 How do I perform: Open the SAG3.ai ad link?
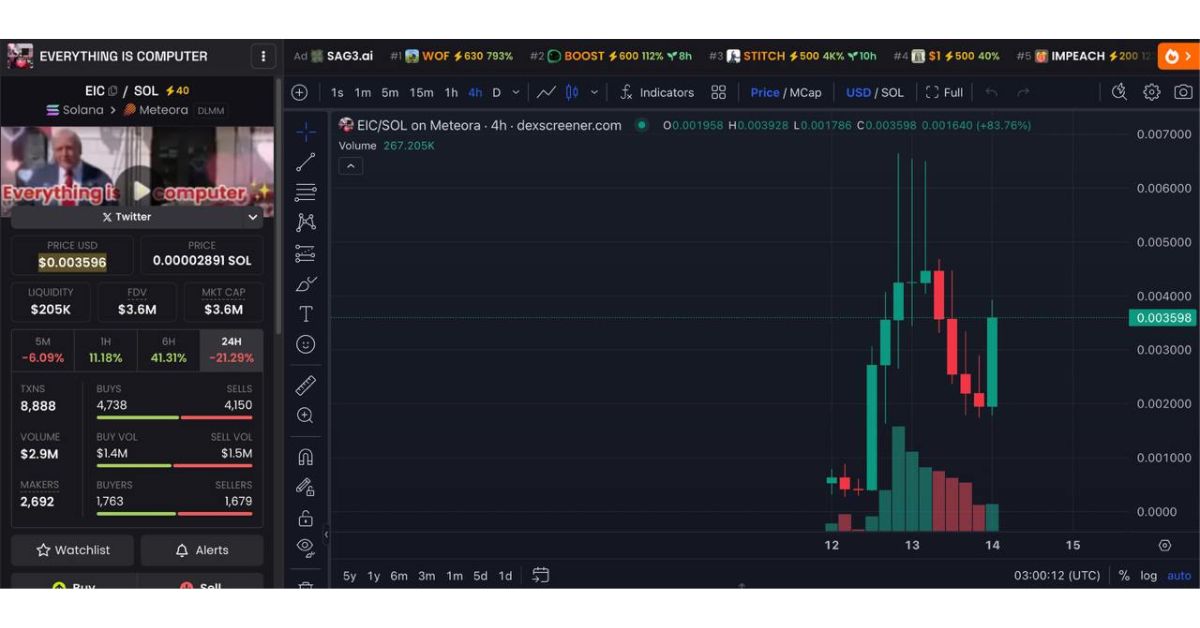click(x=341, y=56)
